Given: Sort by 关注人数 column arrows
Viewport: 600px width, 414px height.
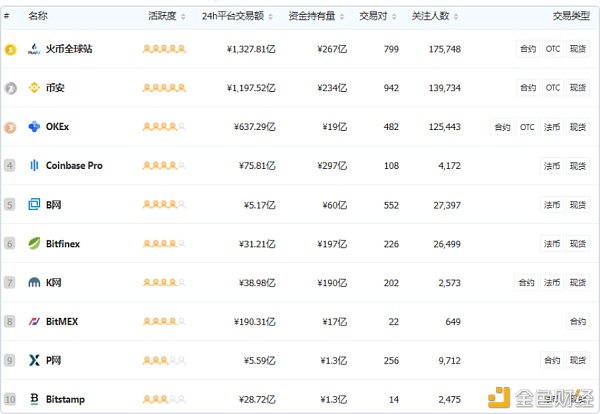Looking at the screenshot, I should click(456, 16).
